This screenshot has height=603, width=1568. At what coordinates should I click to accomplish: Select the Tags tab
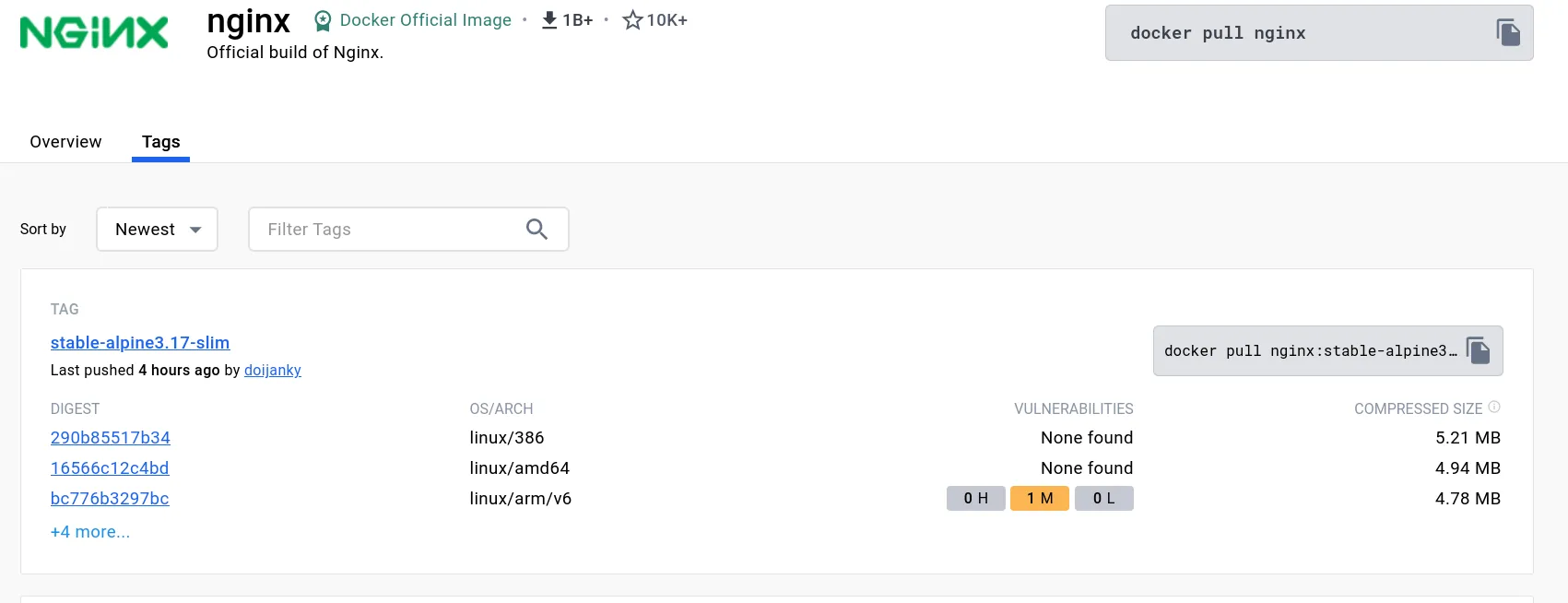(161, 142)
